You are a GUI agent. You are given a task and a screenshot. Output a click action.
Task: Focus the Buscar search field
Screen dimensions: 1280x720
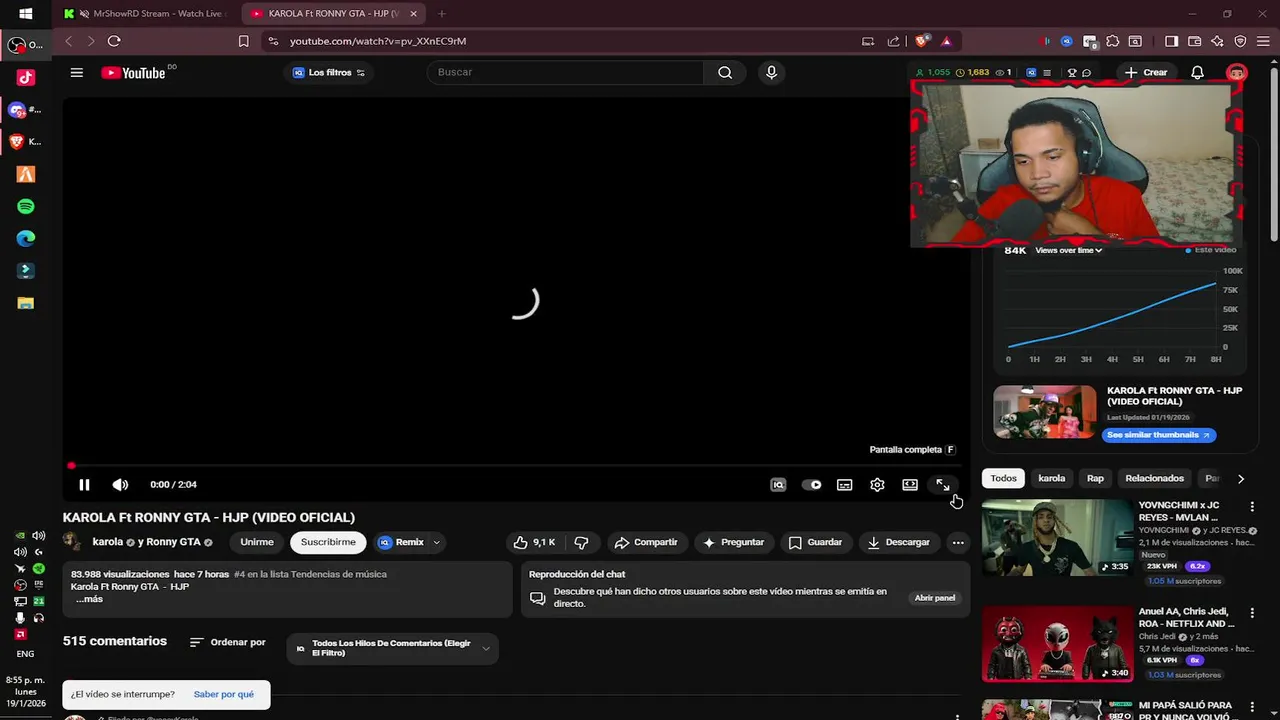pos(566,72)
